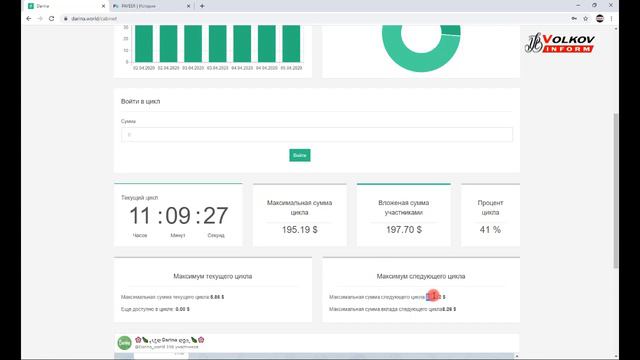This screenshot has height=360, width=640.
Task: Click the Максимальная сумма вклада следующего цикла line
Action: tap(393, 309)
